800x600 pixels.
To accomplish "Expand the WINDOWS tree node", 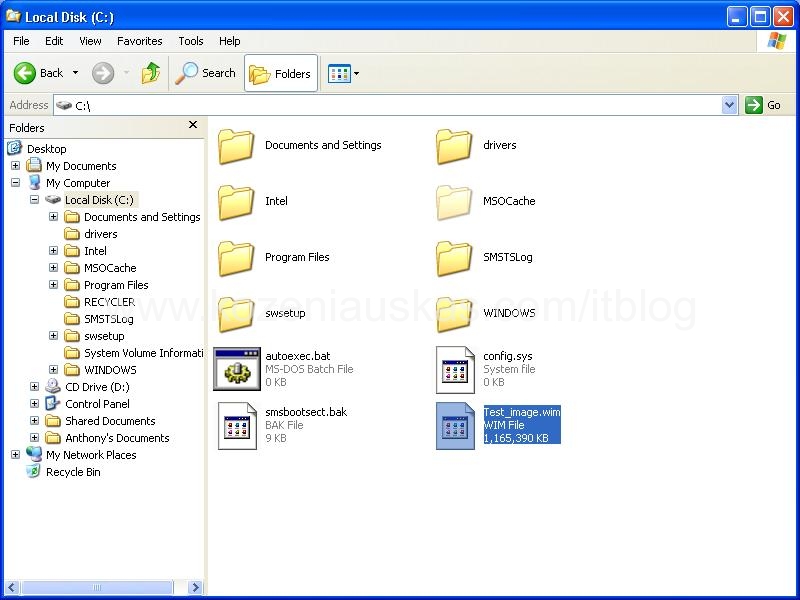I will 53,369.
